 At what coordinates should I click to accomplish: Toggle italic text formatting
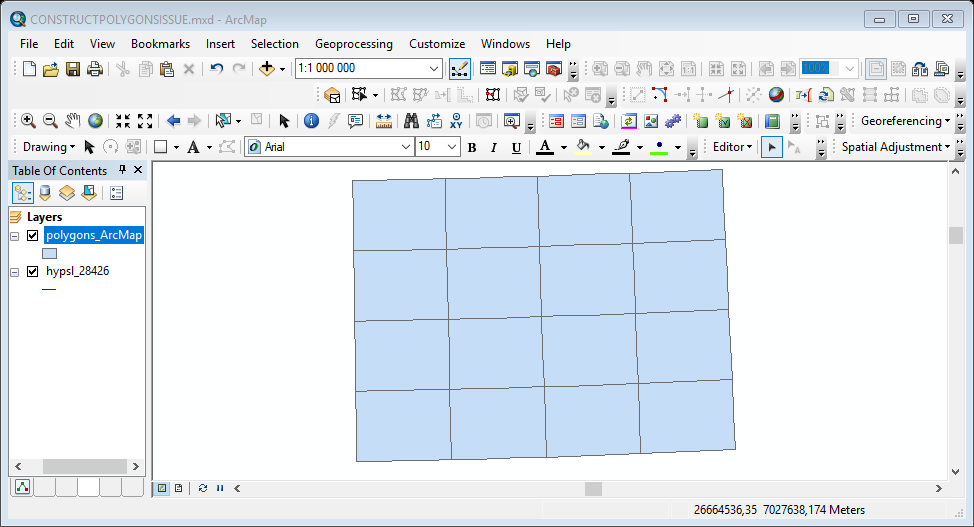[494, 147]
